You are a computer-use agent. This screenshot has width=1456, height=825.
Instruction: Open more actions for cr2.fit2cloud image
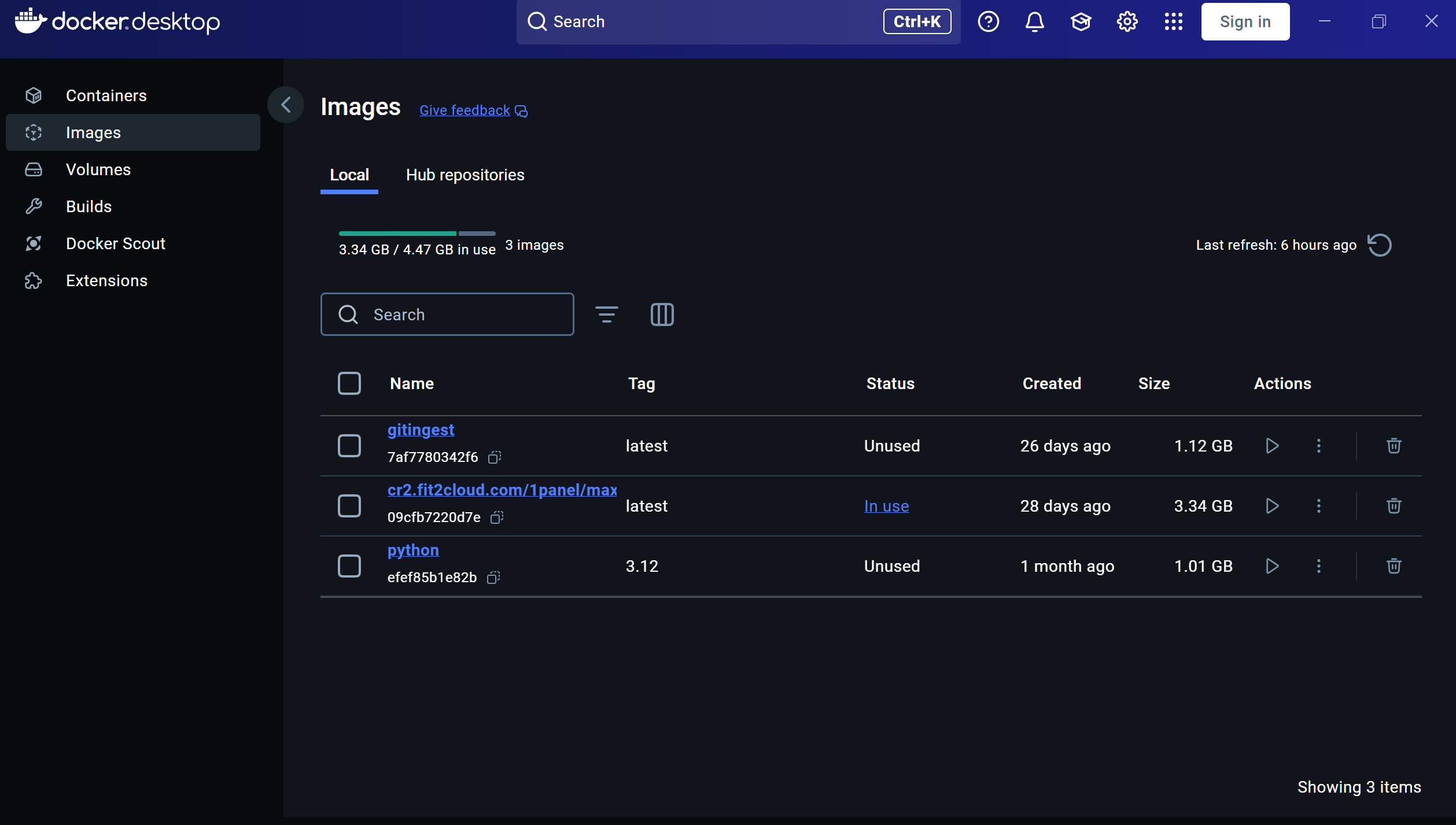pos(1319,506)
